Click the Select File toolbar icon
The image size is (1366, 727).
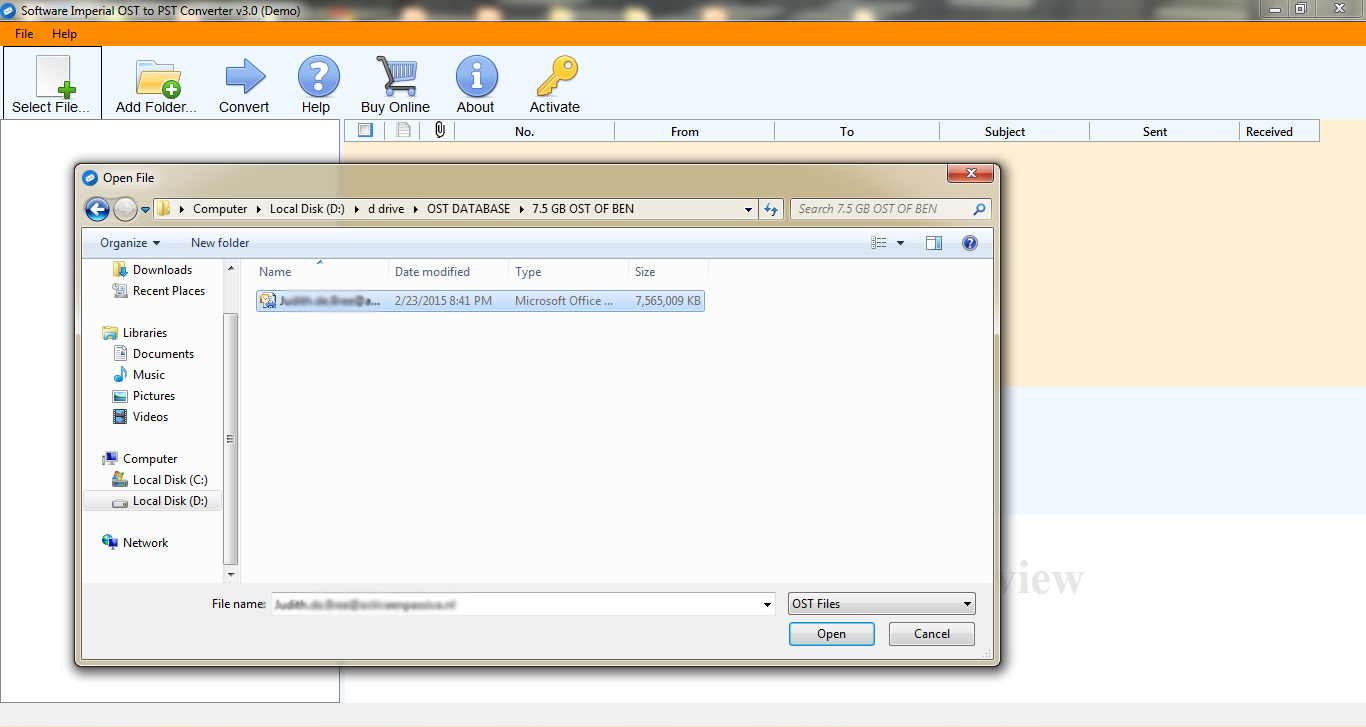[52, 76]
